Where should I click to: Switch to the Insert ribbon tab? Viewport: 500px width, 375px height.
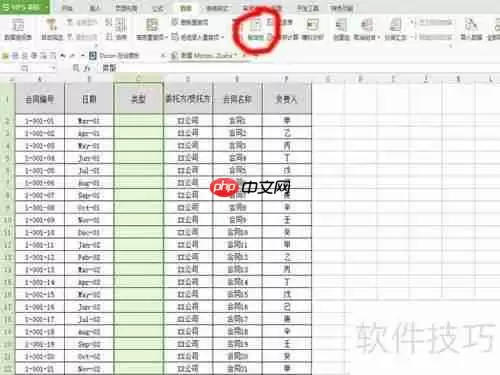tap(95, 8)
